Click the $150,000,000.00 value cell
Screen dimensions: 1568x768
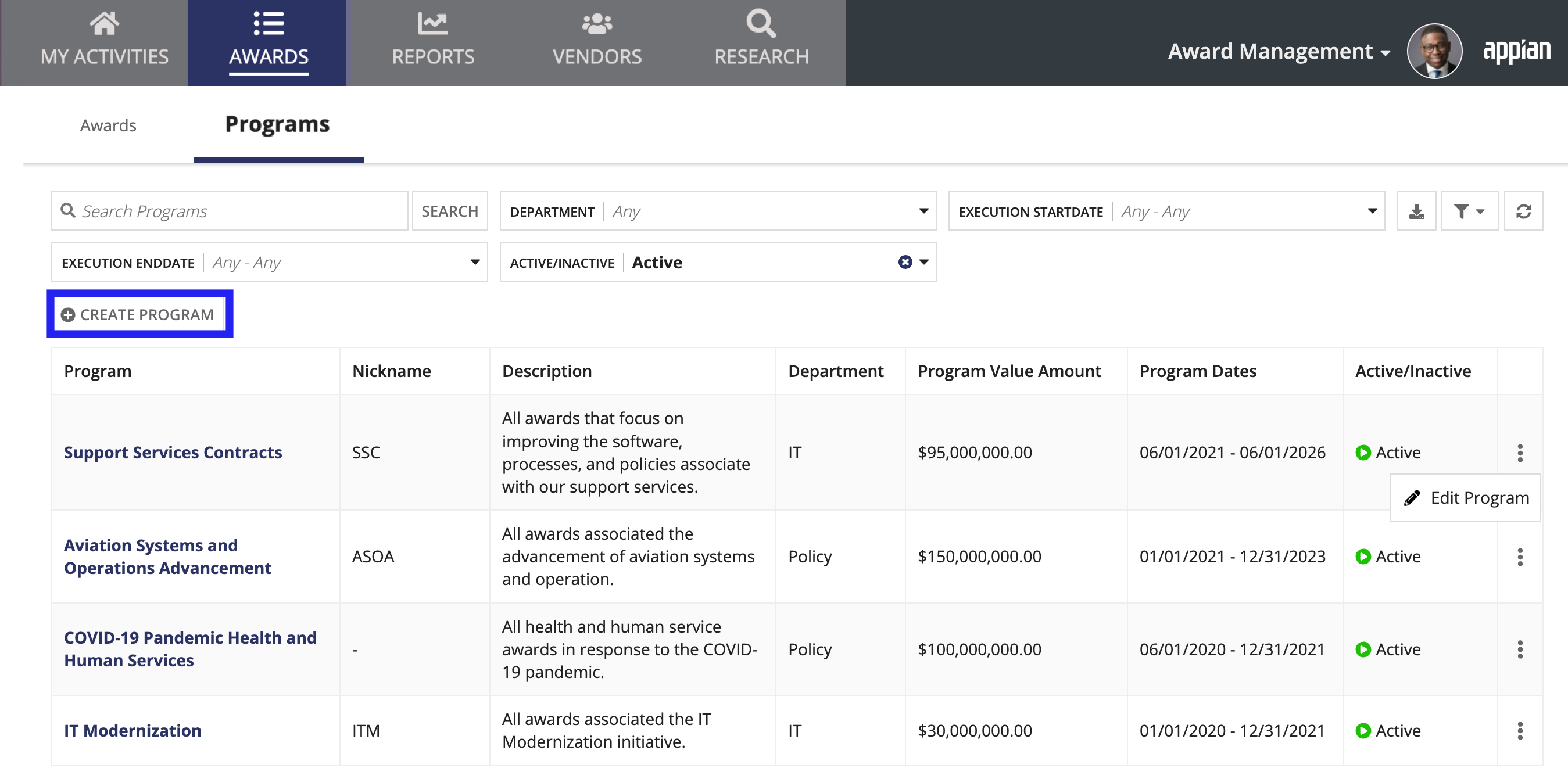click(979, 556)
